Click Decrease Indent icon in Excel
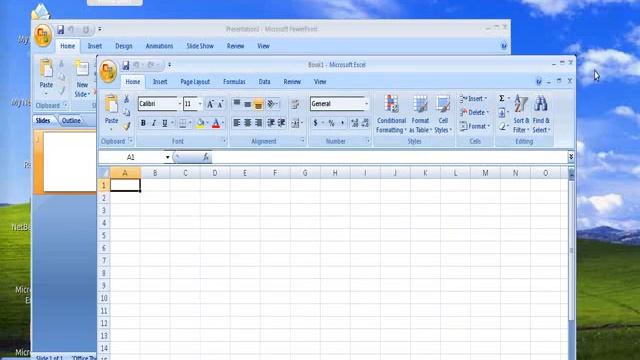Viewport: 640px width, 360px height. click(x=271, y=123)
